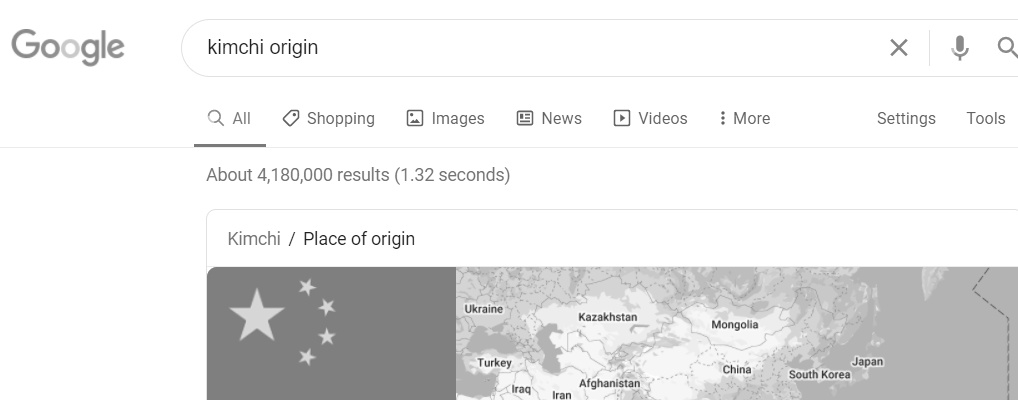Viewport: 1018px width, 400px height.
Task: Click the News newspaper icon
Action: tap(525, 118)
